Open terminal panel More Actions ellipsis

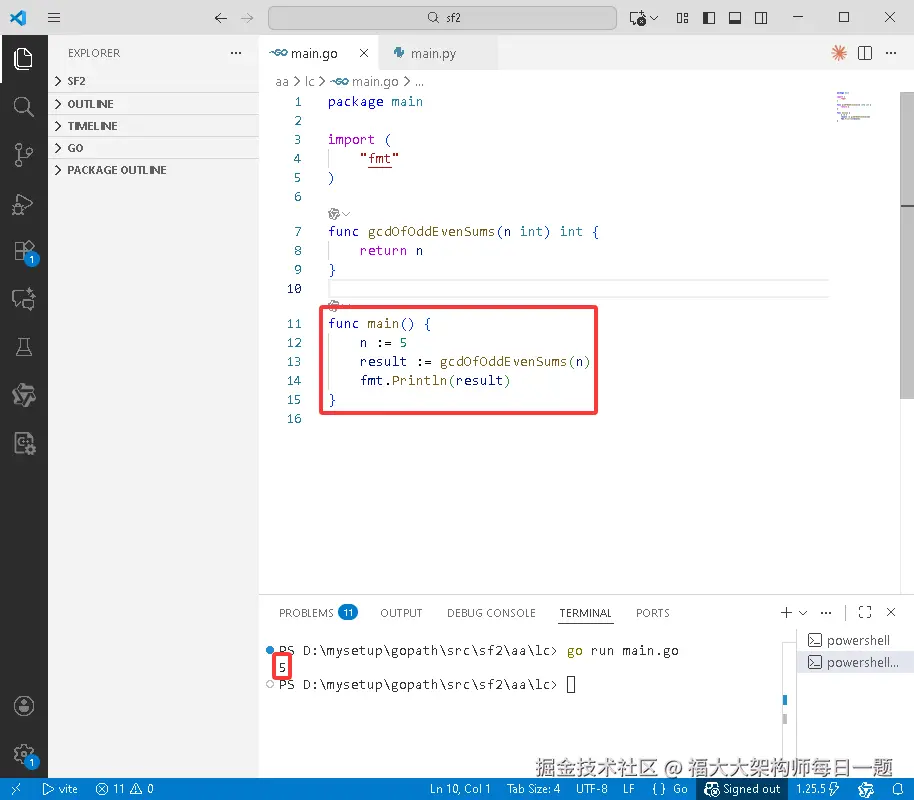[825, 612]
